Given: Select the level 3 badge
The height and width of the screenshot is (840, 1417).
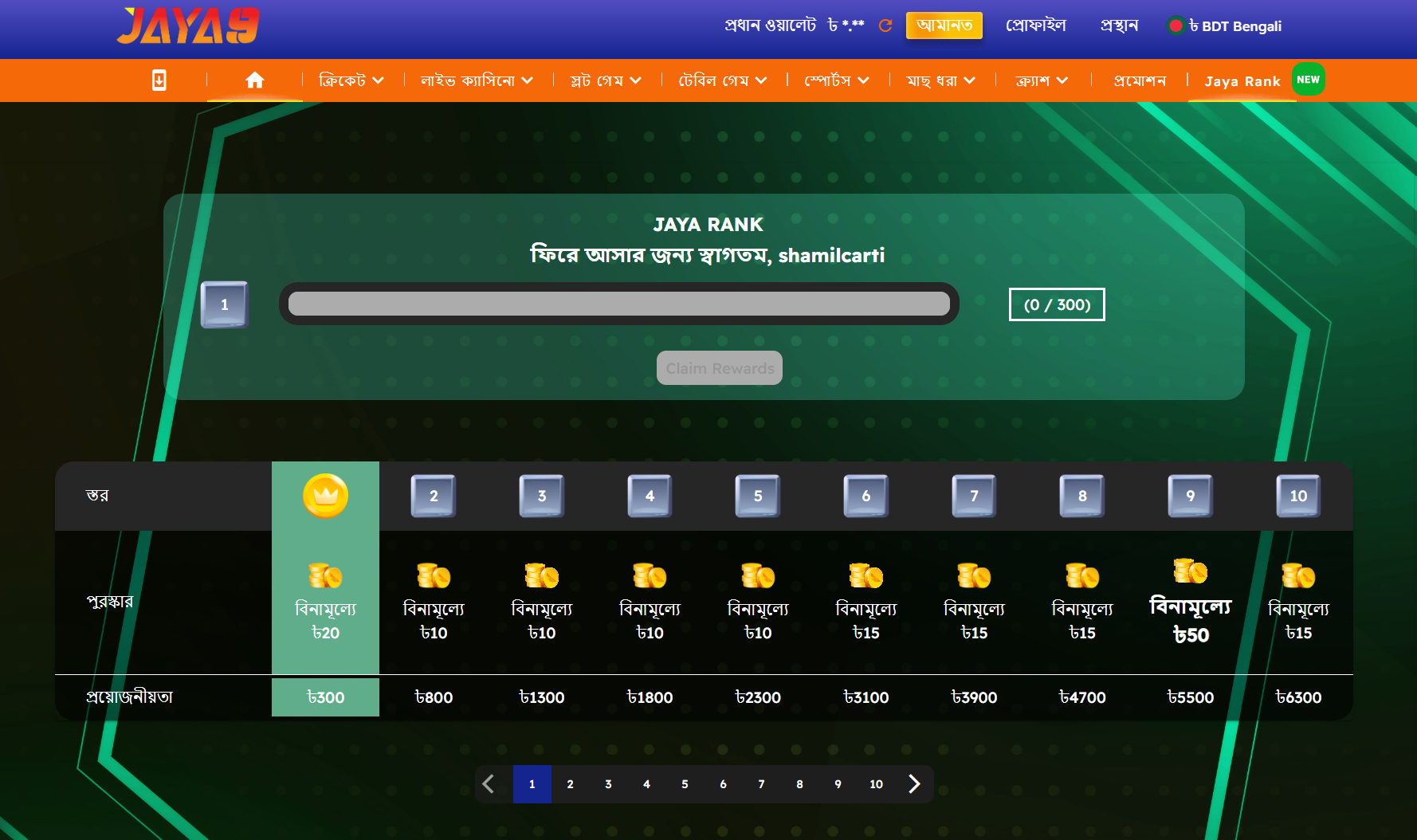Looking at the screenshot, I should tap(542, 496).
